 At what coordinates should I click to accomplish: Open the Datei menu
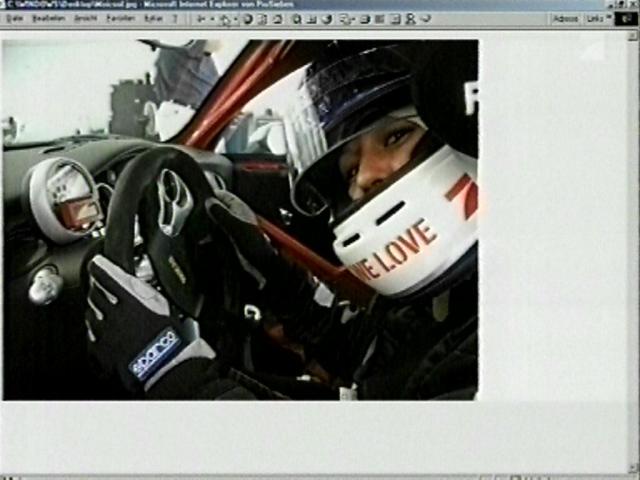[14, 18]
